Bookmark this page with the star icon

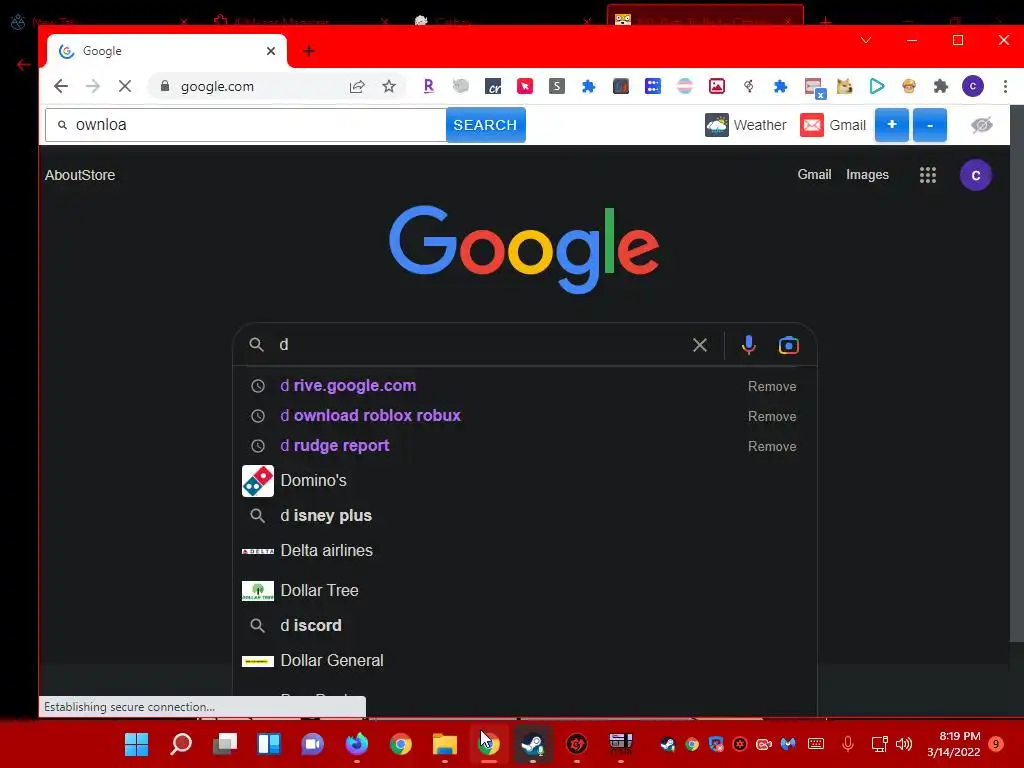[x=389, y=86]
